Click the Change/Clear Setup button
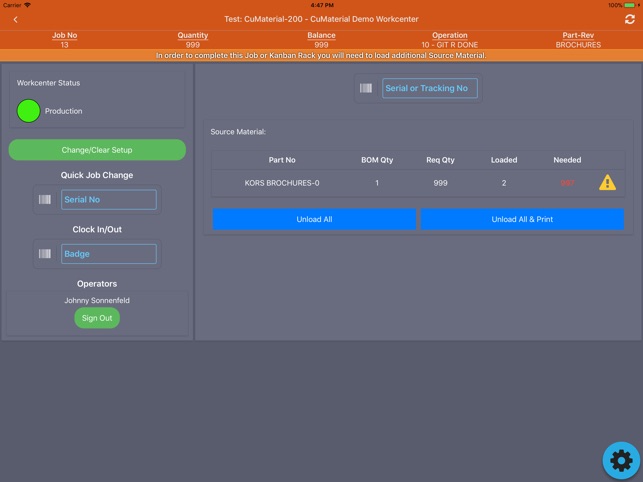 click(x=97, y=150)
